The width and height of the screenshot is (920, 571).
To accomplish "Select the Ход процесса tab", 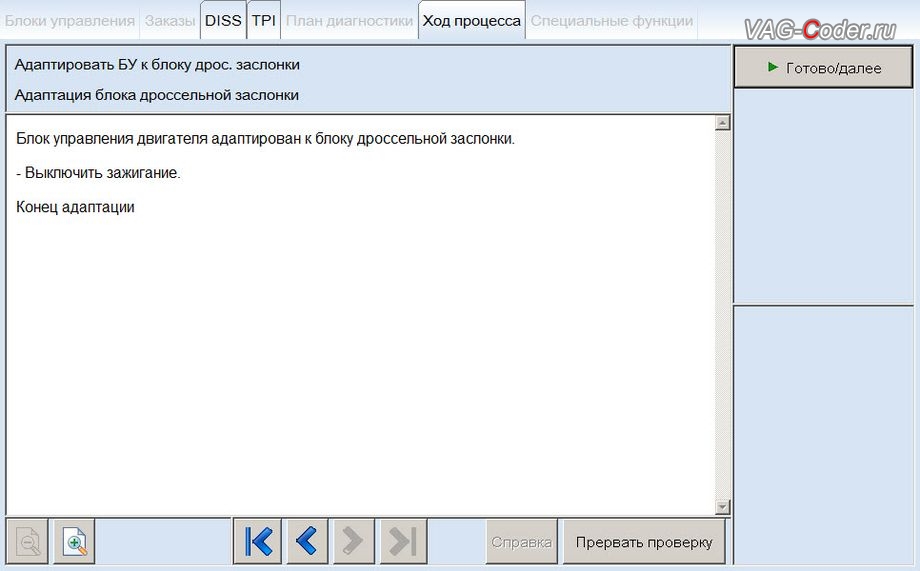I will tap(472, 21).
